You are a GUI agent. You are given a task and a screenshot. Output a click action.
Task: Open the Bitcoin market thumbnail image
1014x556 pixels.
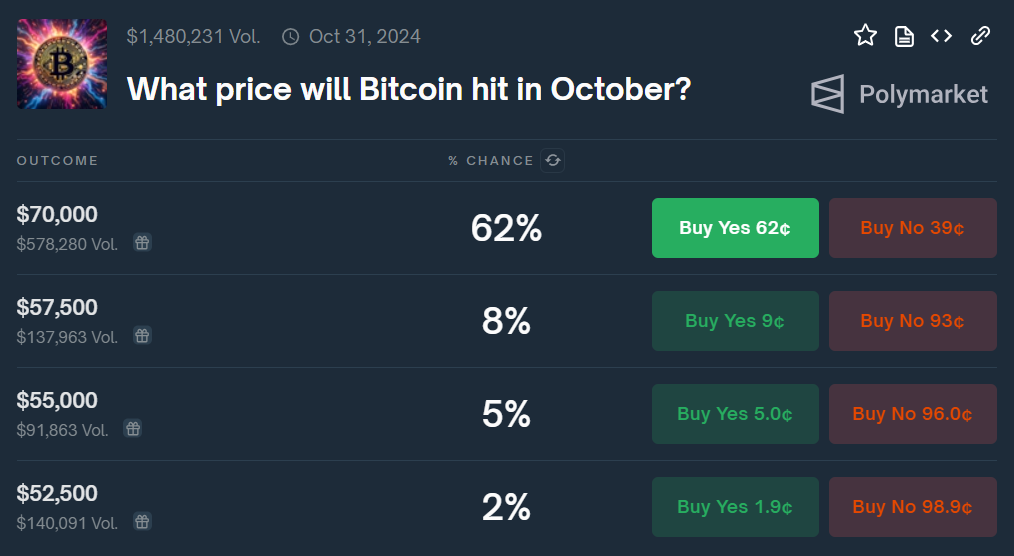pyautogui.click(x=62, y=64)
